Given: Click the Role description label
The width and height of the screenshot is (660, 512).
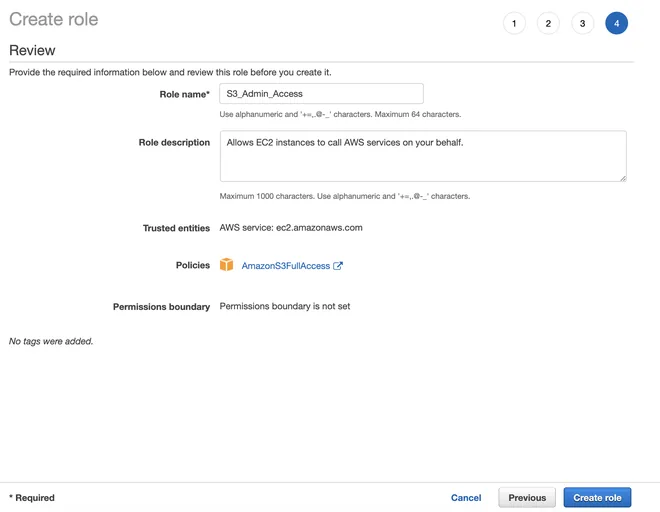Looking at the screenshot, I should pos(174,143).
